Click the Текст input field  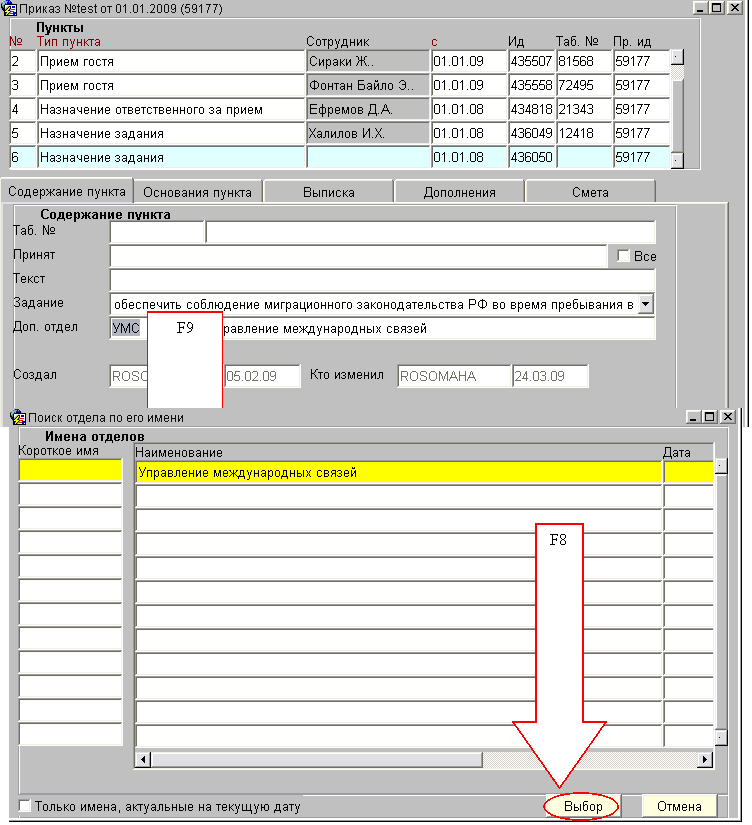(383, 280)
